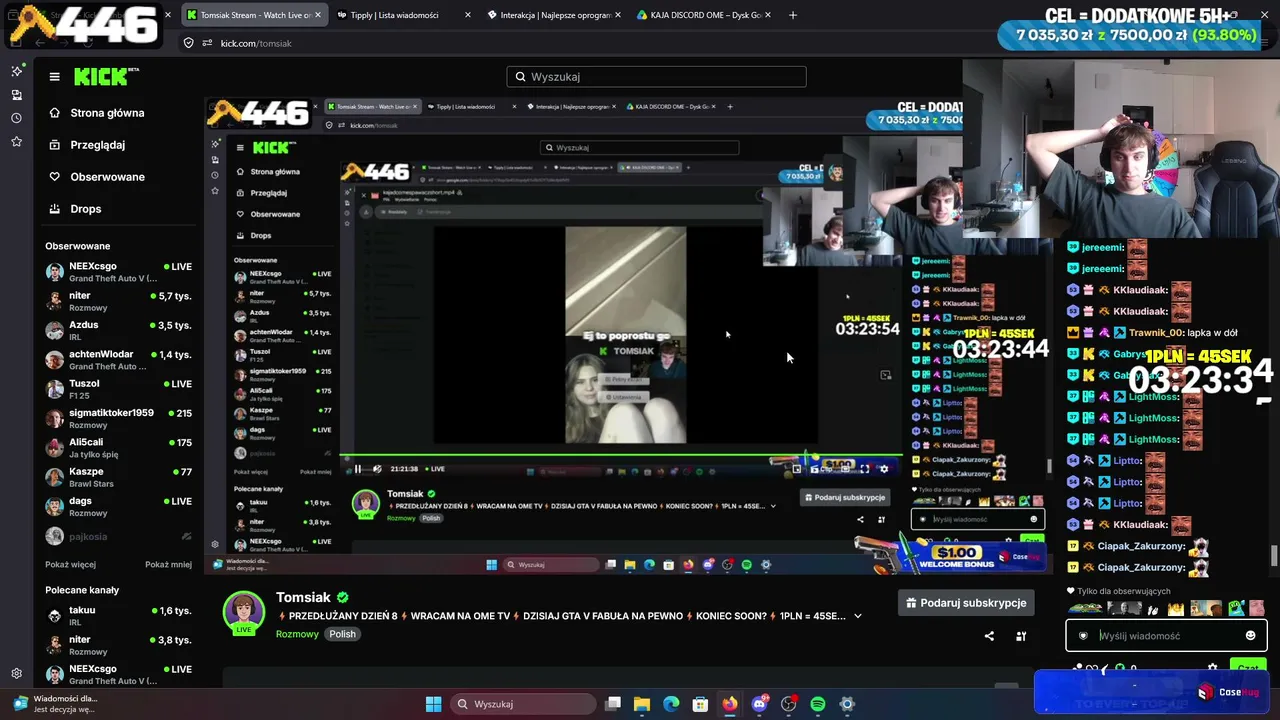Close the Interakcja browser tab

click(x=618, y=15)
